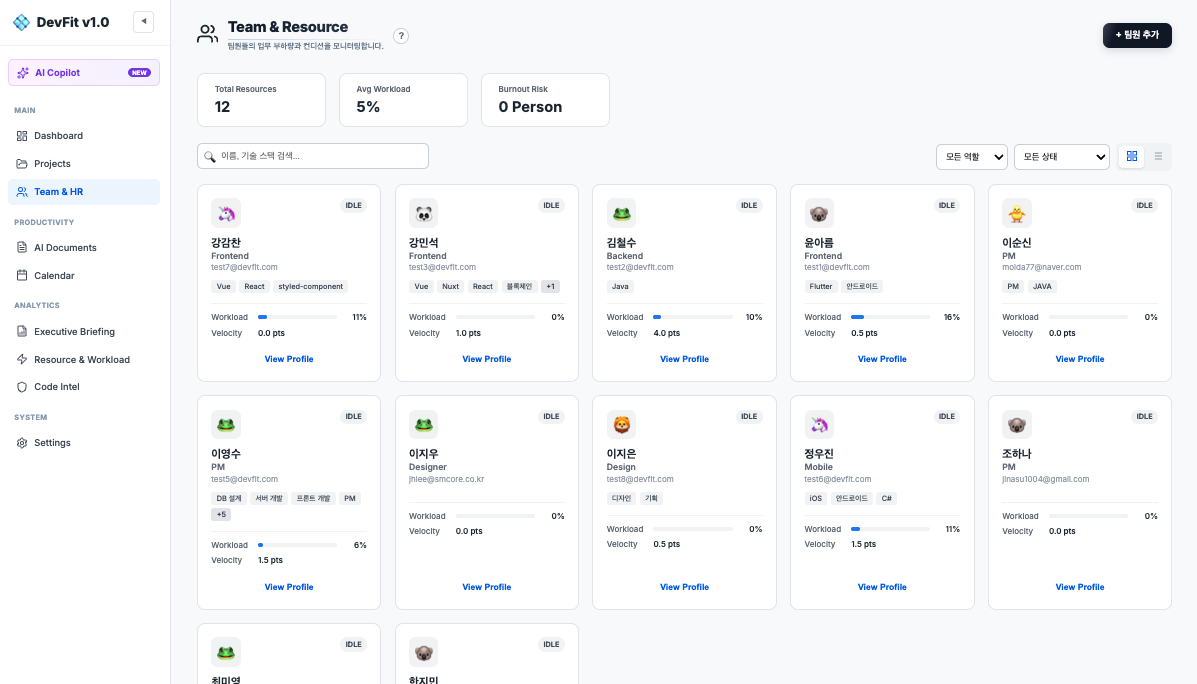Click the Resource & Workload lightning icon
Image resolution: width=1197 pixels, height=684 pixels.
click(x=24, y=359)
